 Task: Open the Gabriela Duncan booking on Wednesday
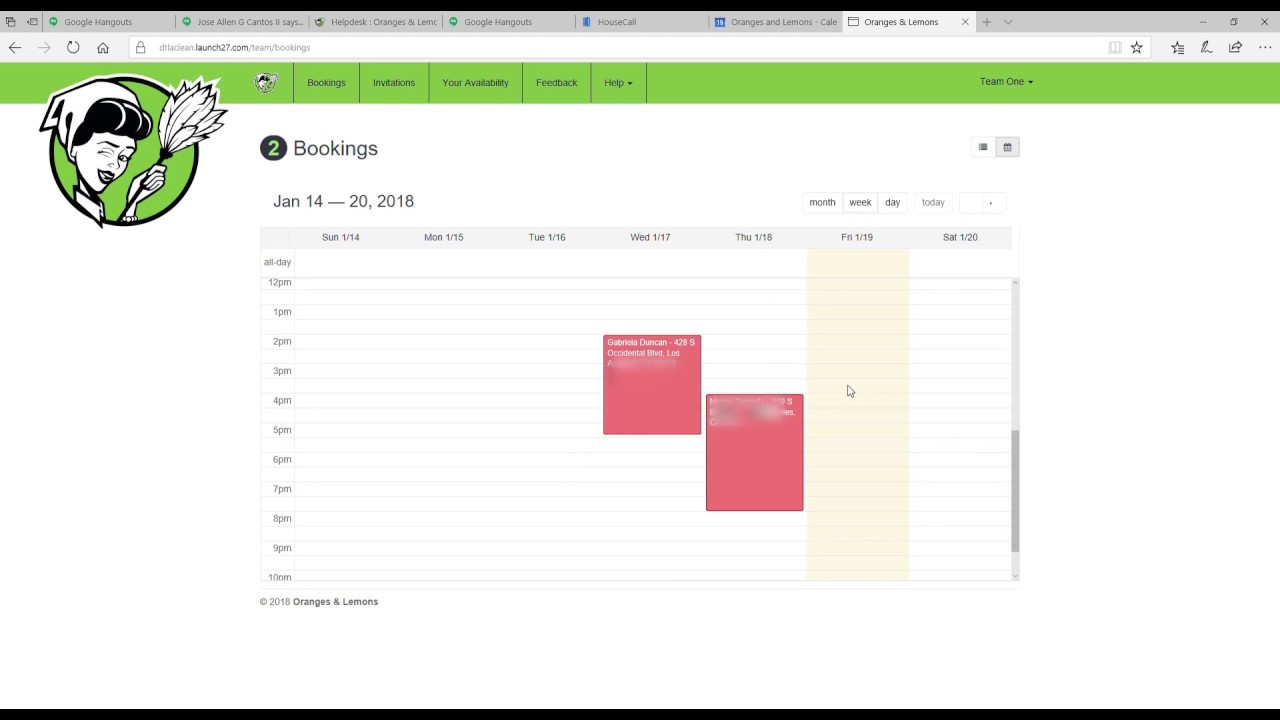(652, 385)
